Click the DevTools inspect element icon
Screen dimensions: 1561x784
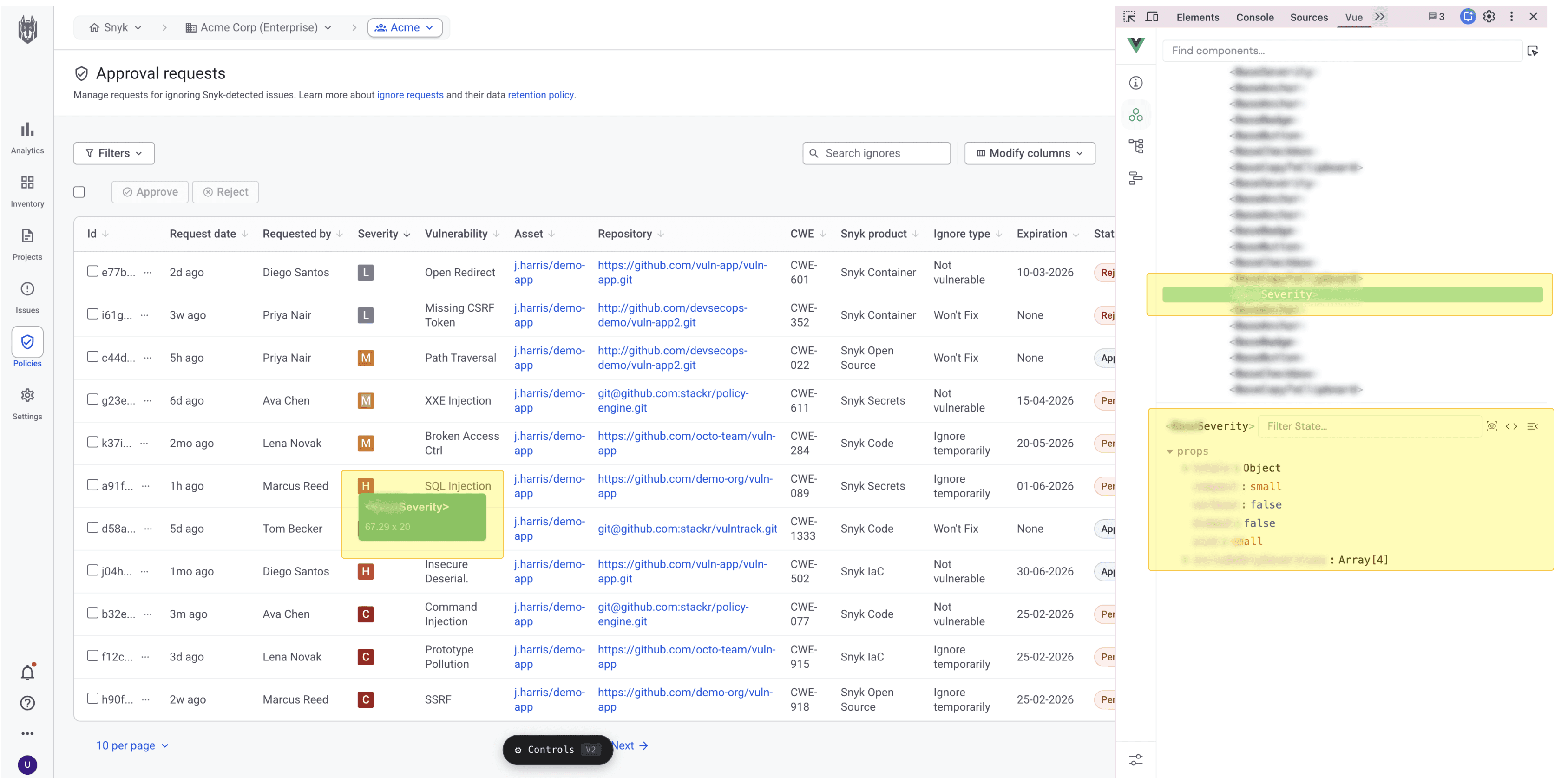[x=1129, y=17]
